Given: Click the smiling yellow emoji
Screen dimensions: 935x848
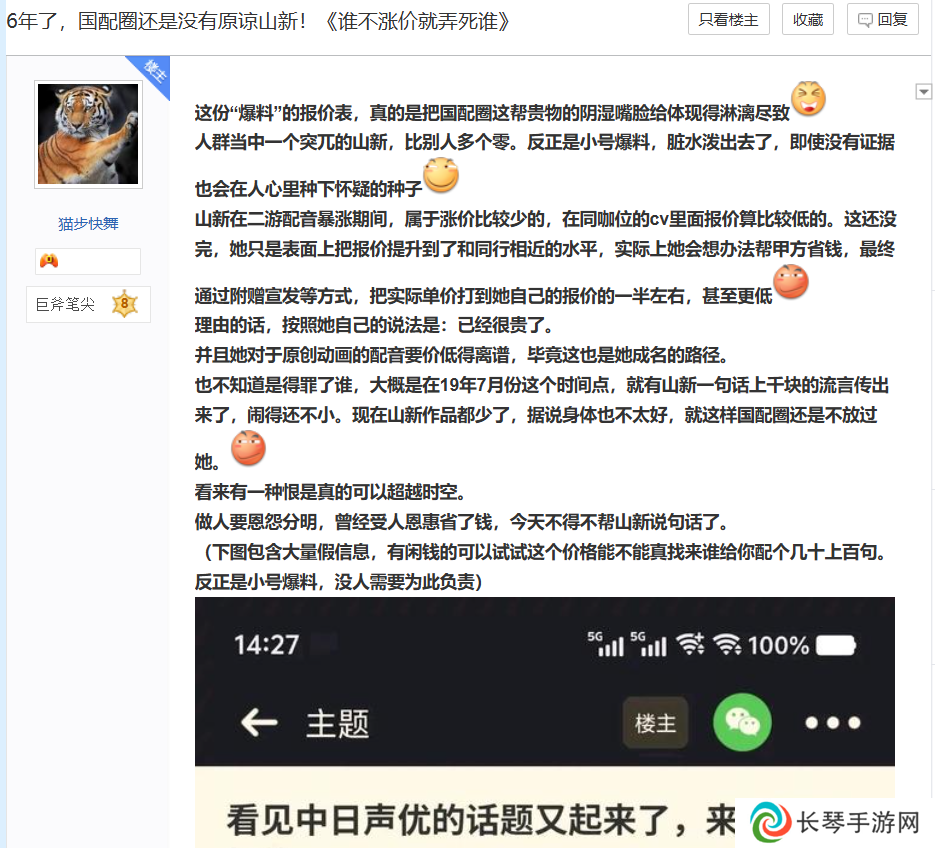Looking at the screenshot, I should [441, 175].
